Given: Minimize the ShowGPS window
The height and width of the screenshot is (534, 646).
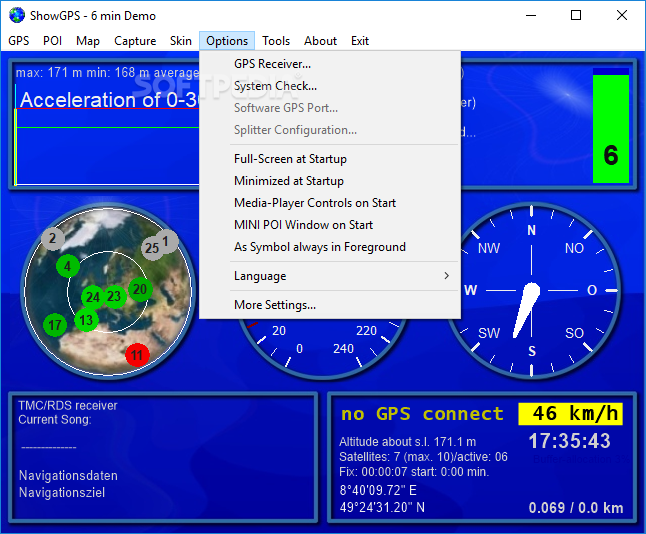Looking at the screenshot, I should [531, 15].
